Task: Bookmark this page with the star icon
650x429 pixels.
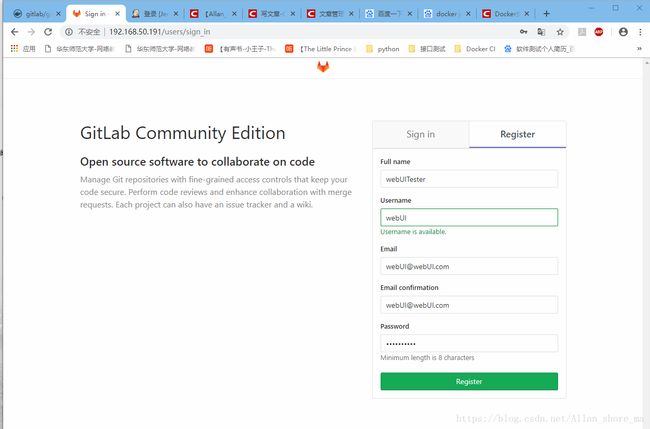Action: (x=560, y=32)
